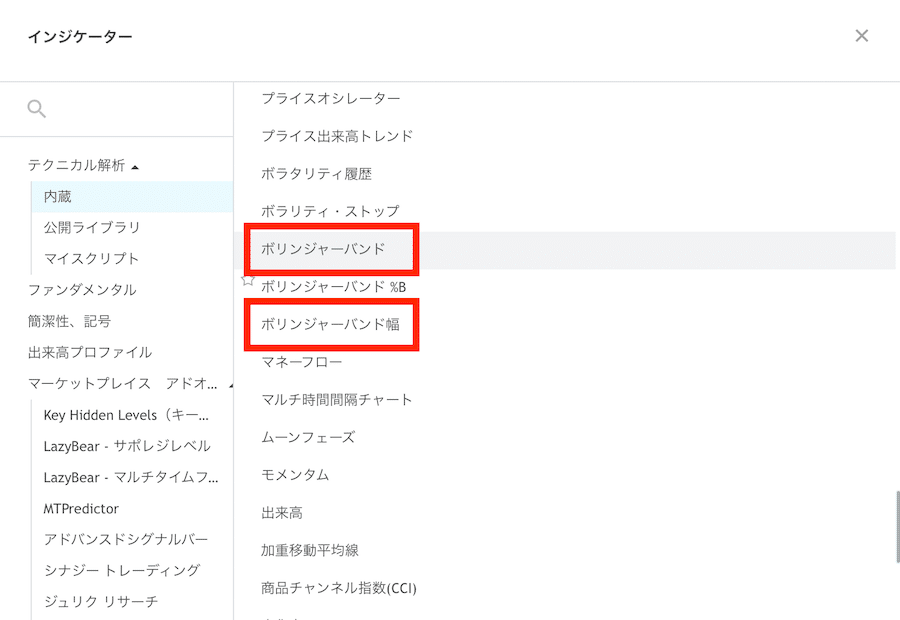Screen dimensions: 900x620
Task: Open the 簡潔性、記号 category
Action: pyautogui.click(x=69, y=321)
